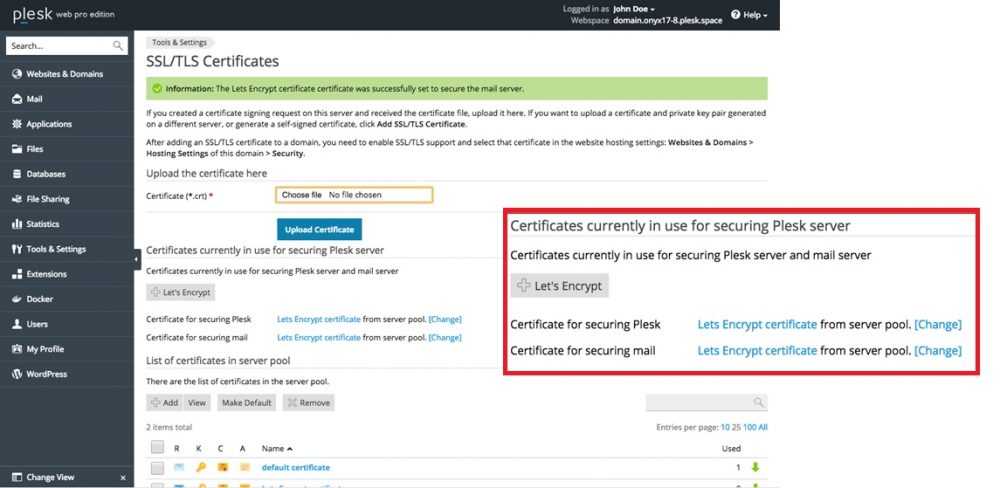Viewport: 1000px width, 488px height.
Task: Click Let's Encrypt button on the main page
Action: [x=180, y=292]
